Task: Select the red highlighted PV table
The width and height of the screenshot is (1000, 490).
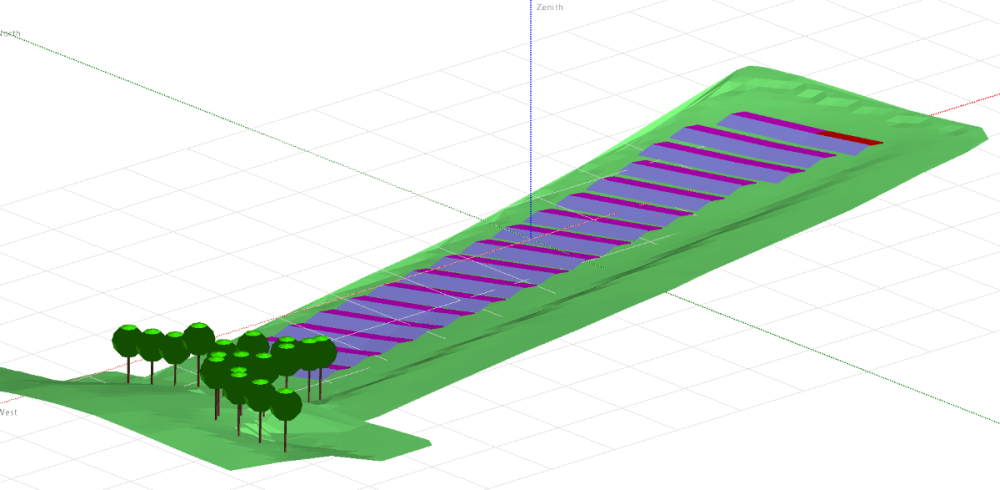Action: (849, 137)
